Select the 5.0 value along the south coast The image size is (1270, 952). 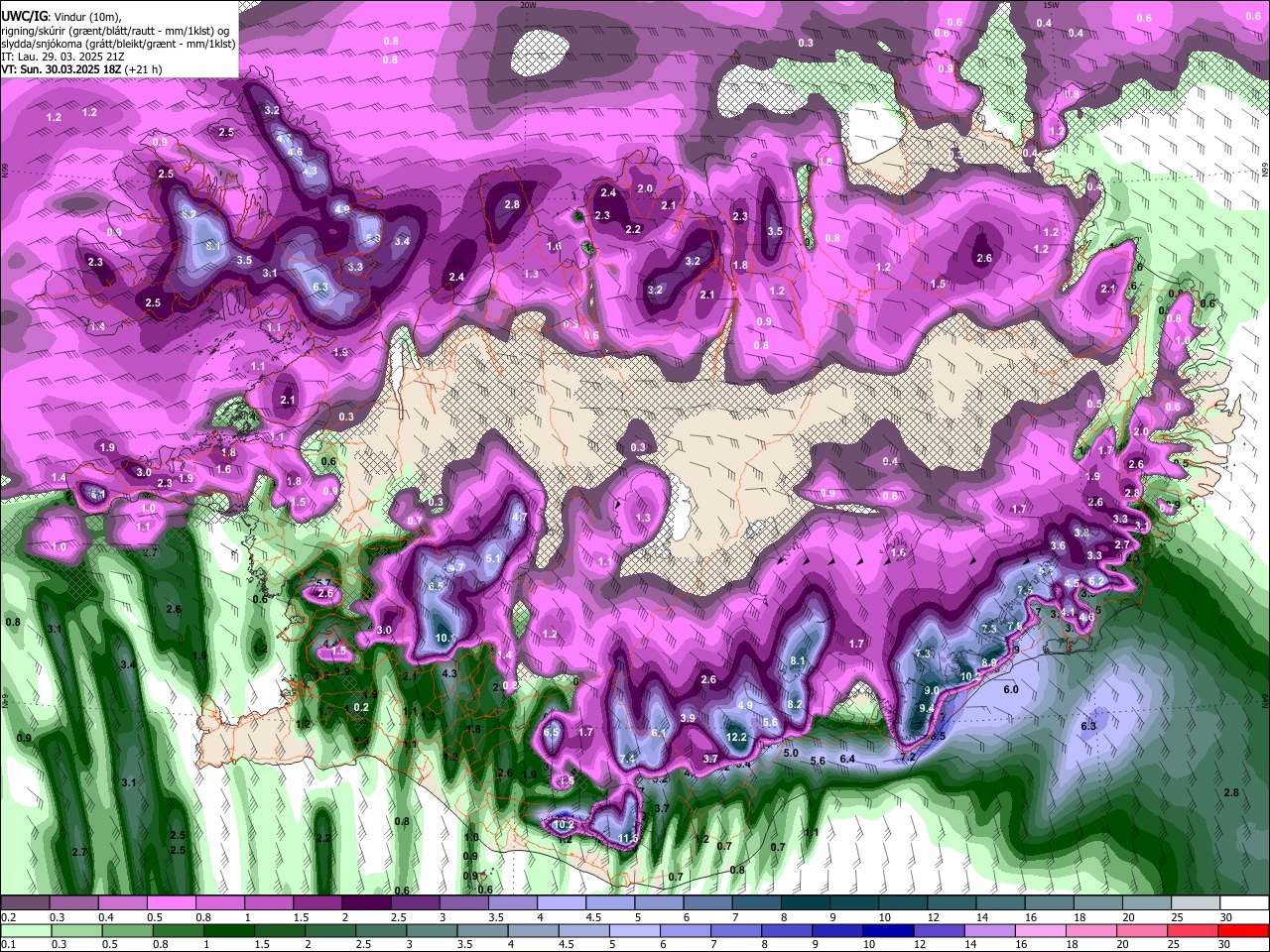pos(791,754)
